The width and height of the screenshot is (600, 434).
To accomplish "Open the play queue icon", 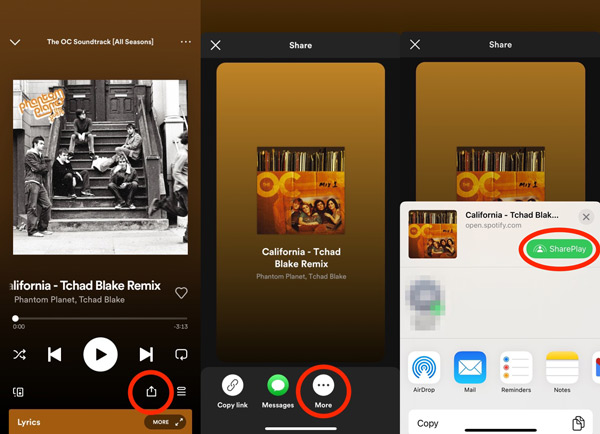I will 181,391.
